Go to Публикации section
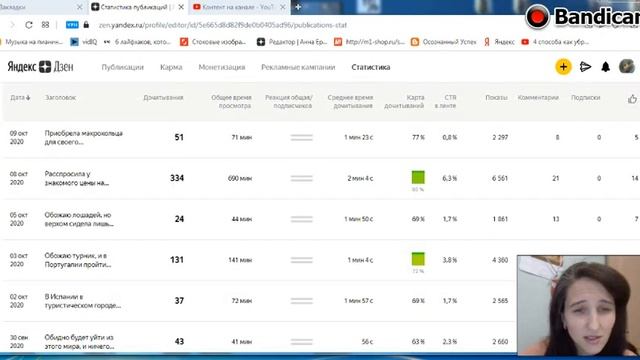 pos(122,67)
